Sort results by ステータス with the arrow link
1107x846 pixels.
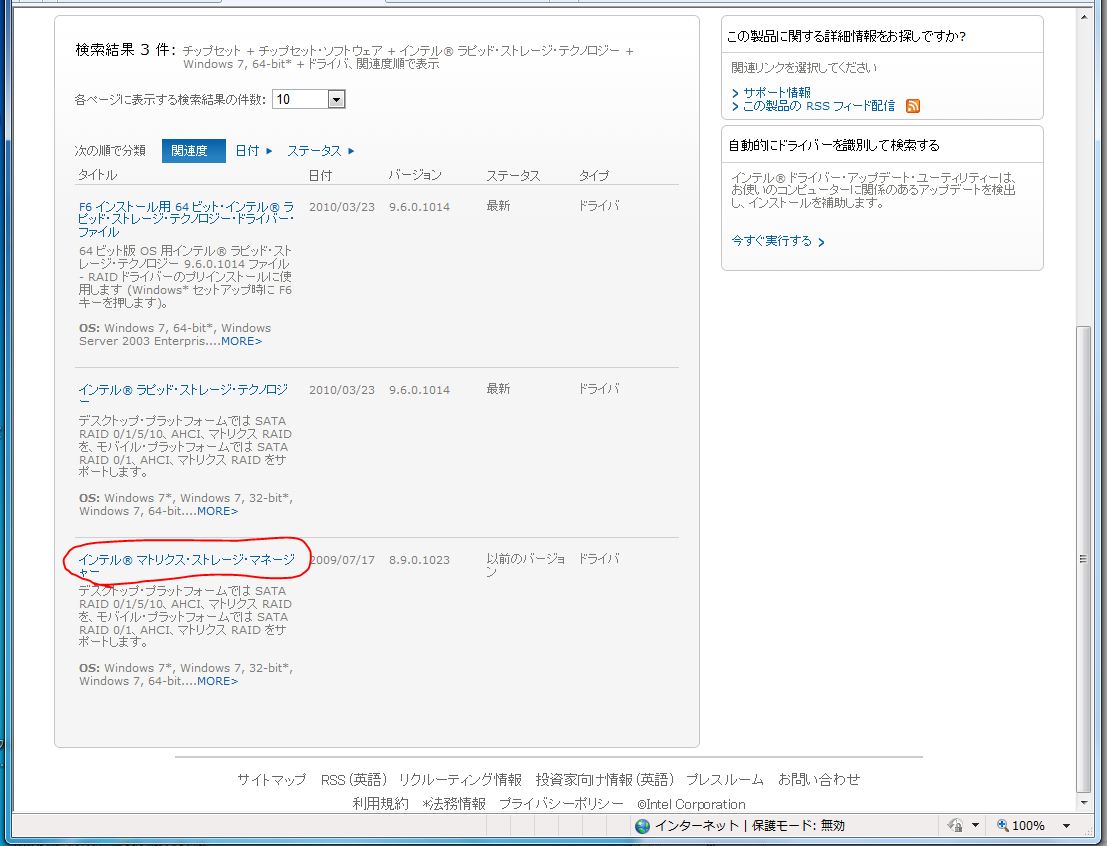pyautogui.click(x=321, y=150)
